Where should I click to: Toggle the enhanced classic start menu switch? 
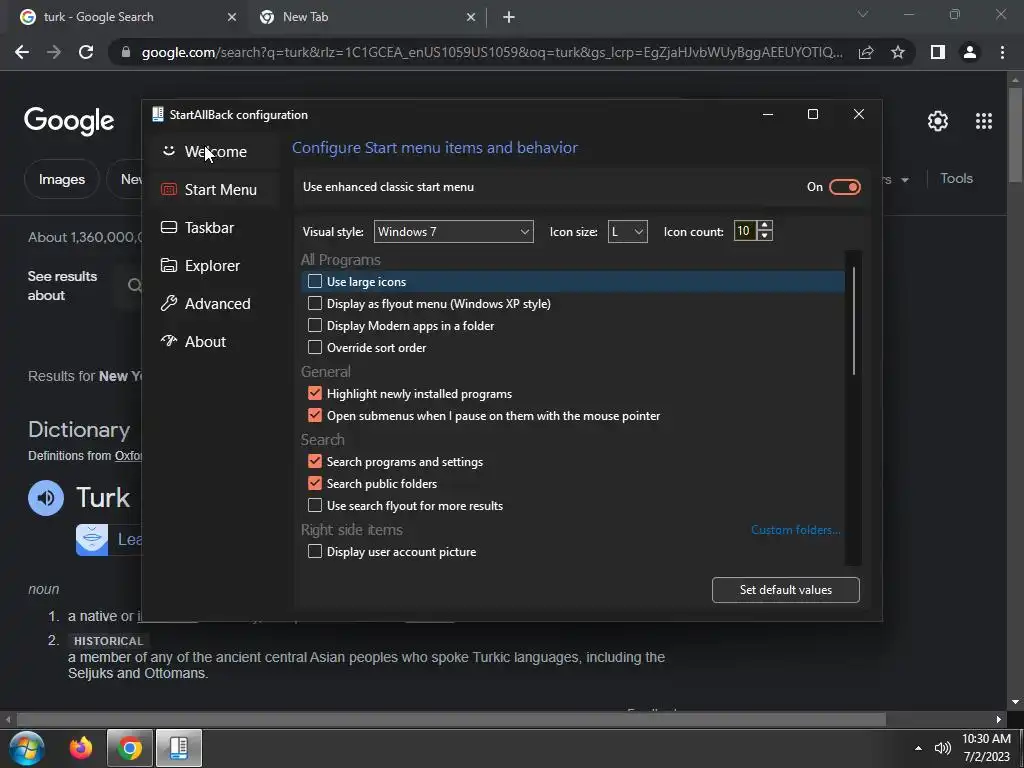click(844, 187)
